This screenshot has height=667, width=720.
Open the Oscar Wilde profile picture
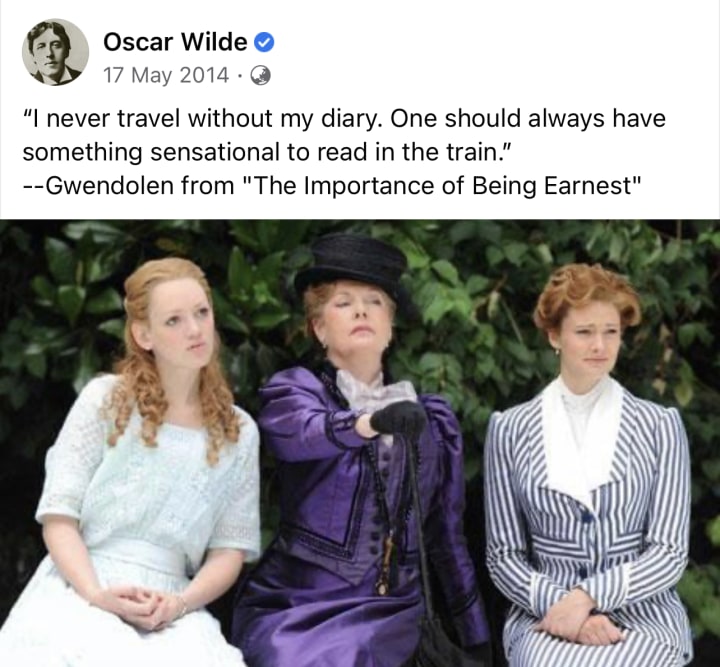pyautogui.click(x=55, y=52)
